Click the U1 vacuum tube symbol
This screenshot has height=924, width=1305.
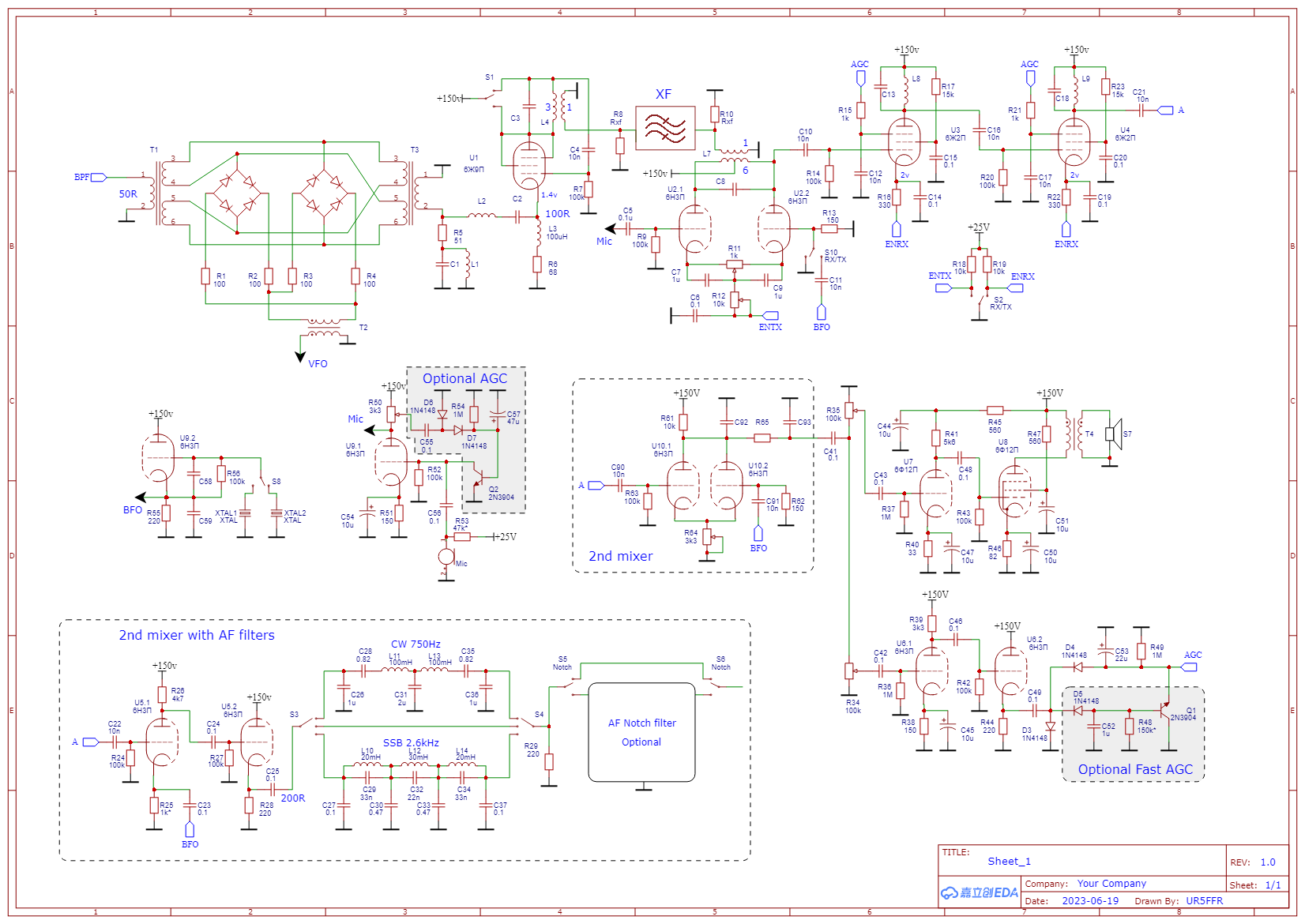tap(529, 166)
